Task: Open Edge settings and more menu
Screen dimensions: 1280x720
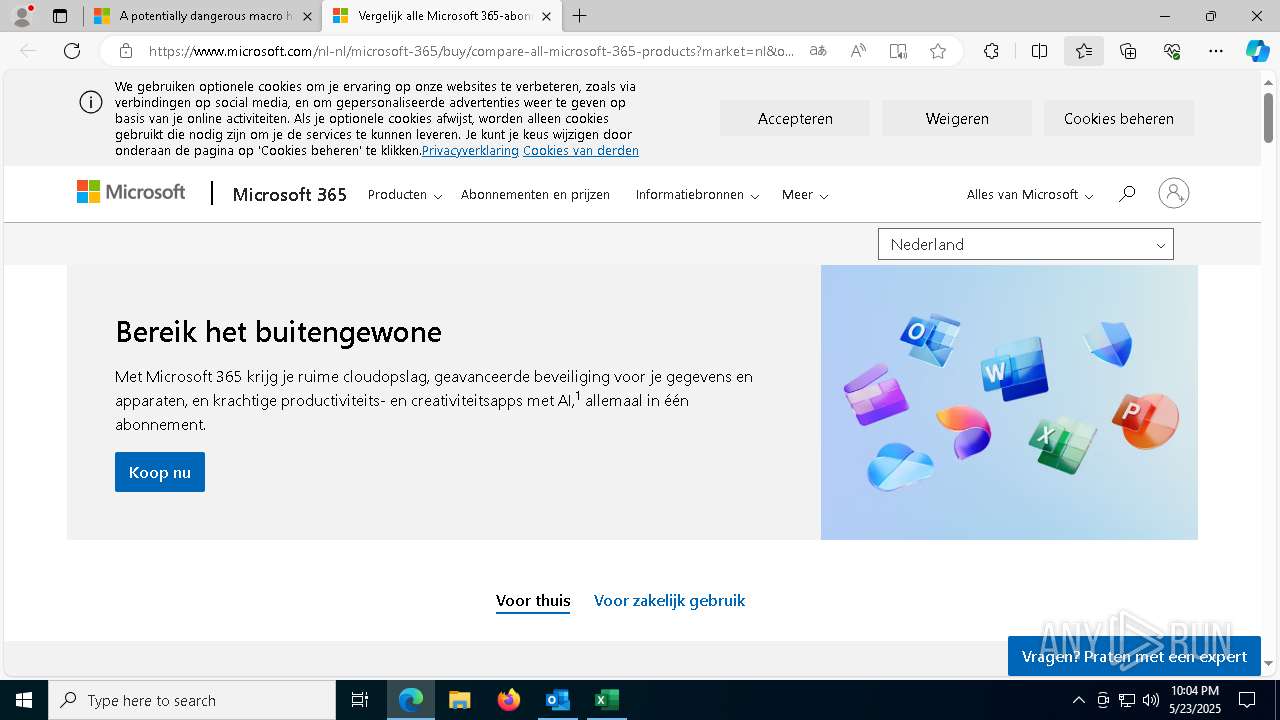Action: (1216, 51)
